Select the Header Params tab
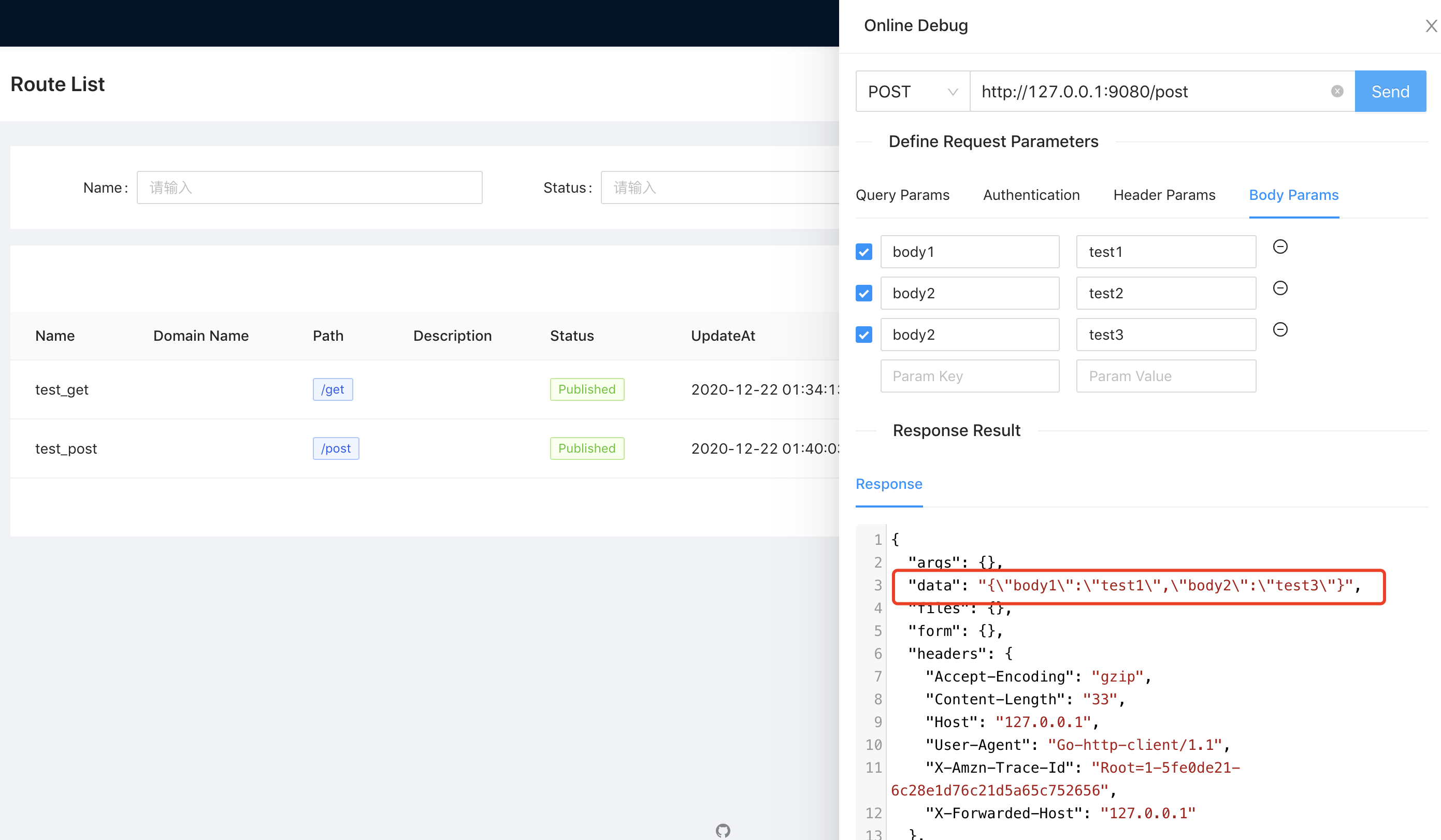This screenshot has width=1441, height=840. point(1164,195)
